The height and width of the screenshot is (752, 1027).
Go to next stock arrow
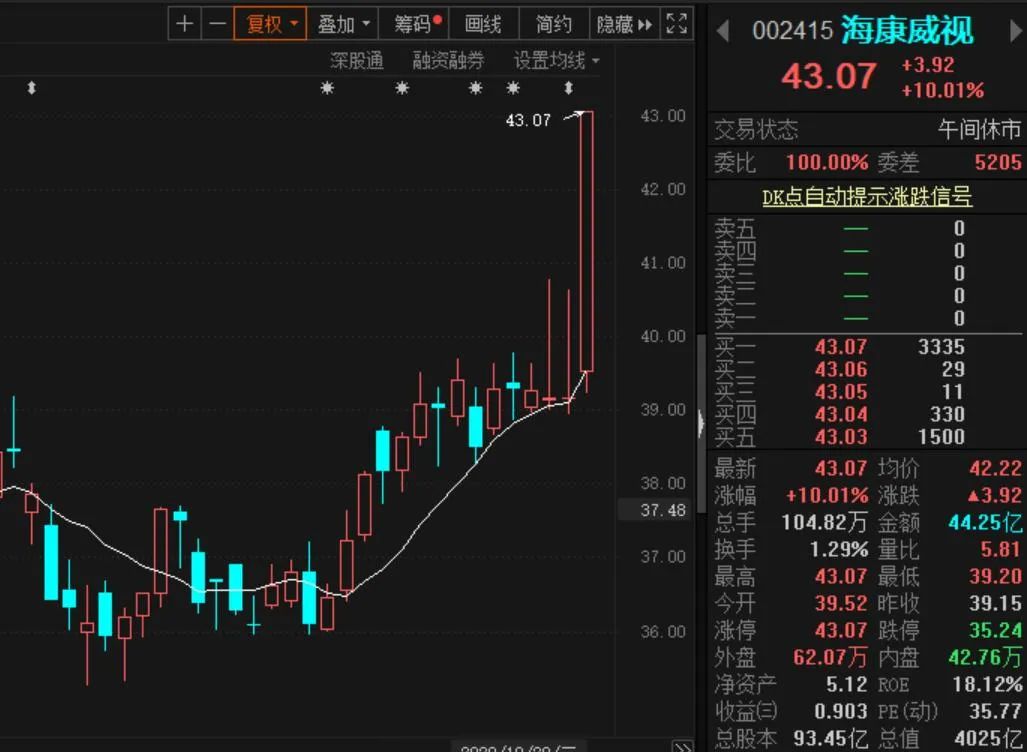[1017, 31]
